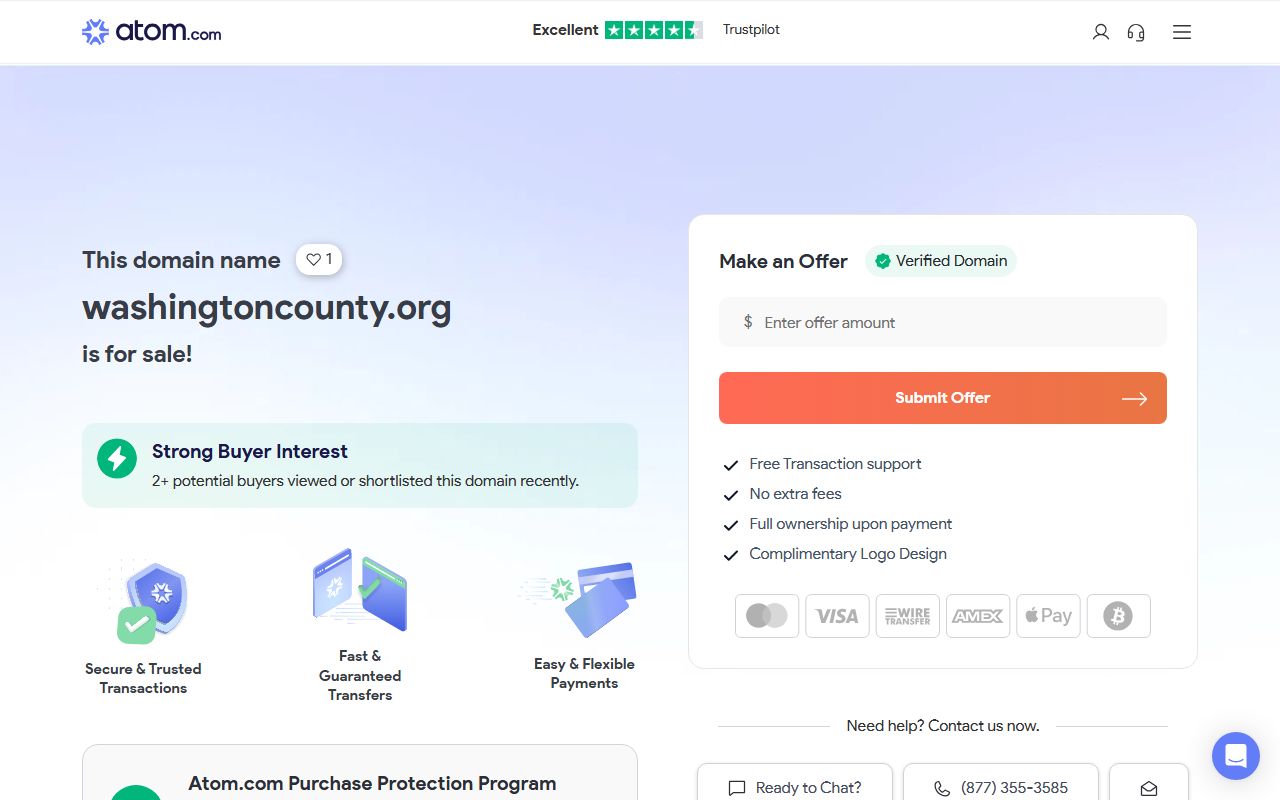Click the Atom.com logo
This screenshot has width=1280, height=800.
[x=152, y=32]
